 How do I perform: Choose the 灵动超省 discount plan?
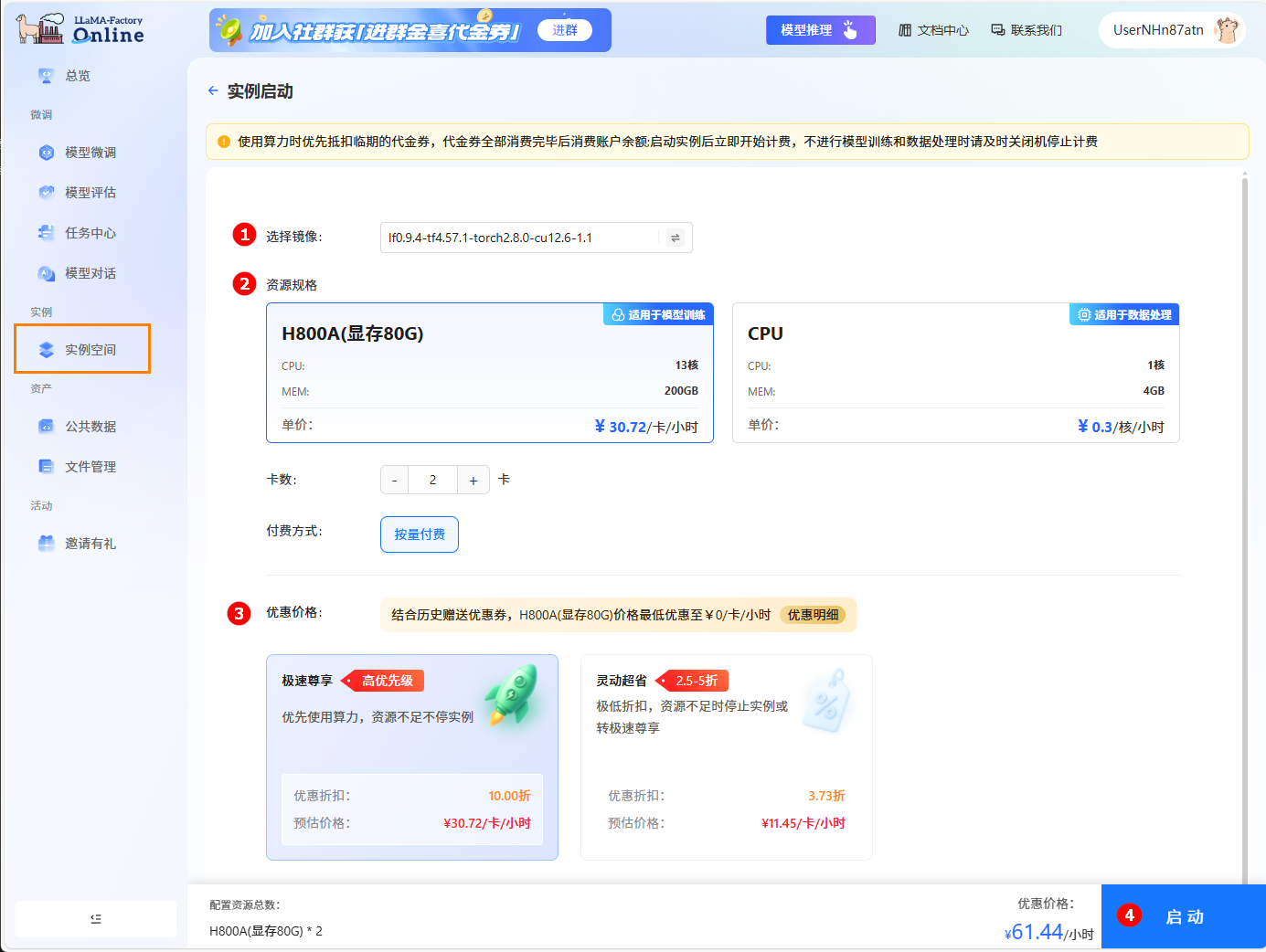(726, 756)
